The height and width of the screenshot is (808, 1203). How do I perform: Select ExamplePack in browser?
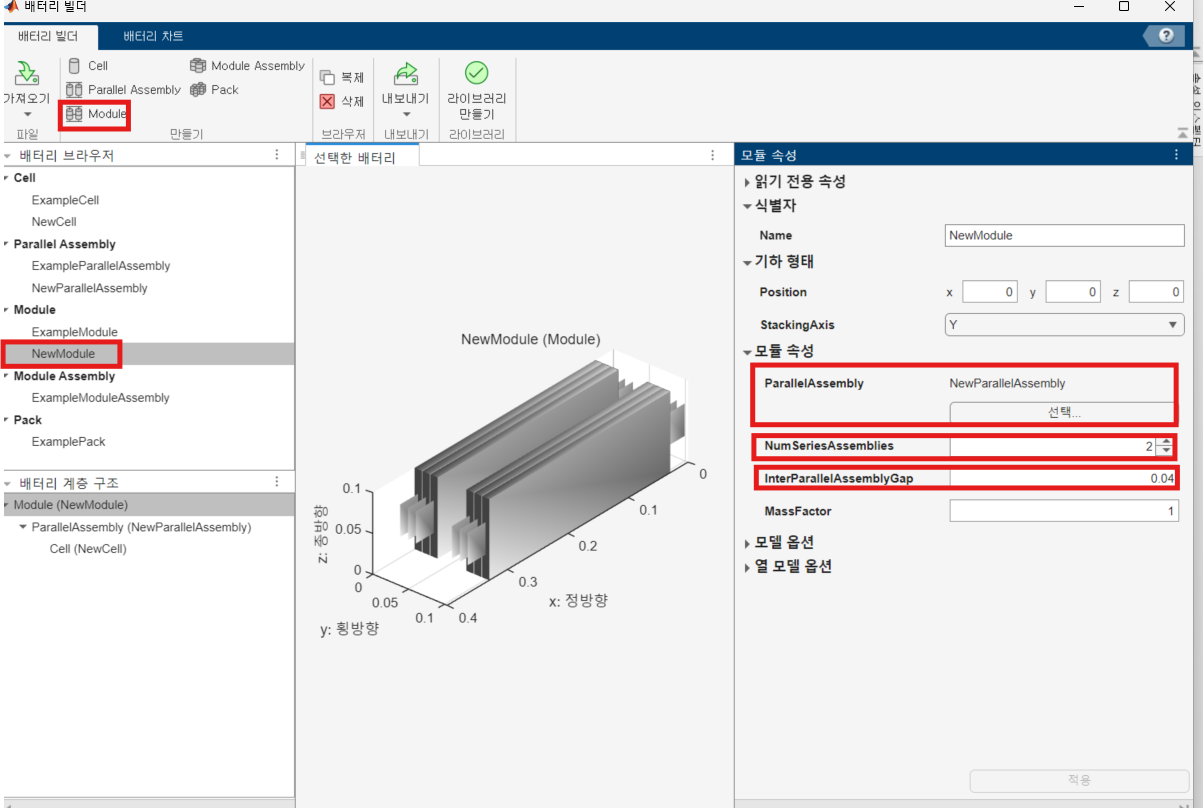[68, 442]
